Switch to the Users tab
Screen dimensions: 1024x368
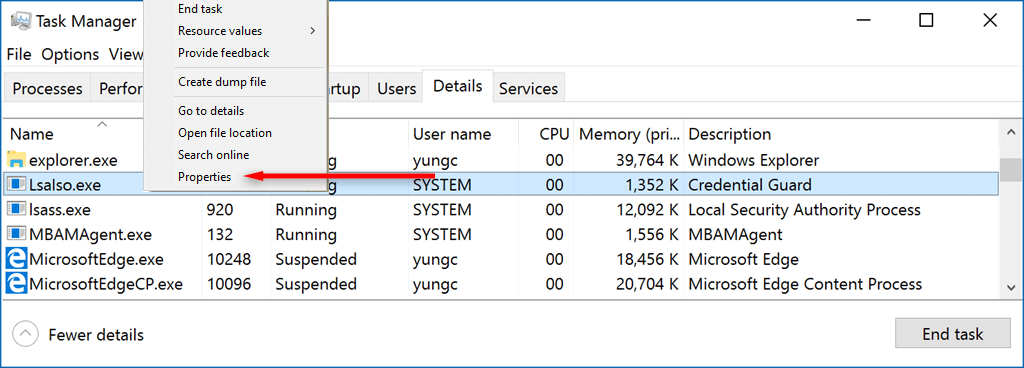click(x=396, y=89)
